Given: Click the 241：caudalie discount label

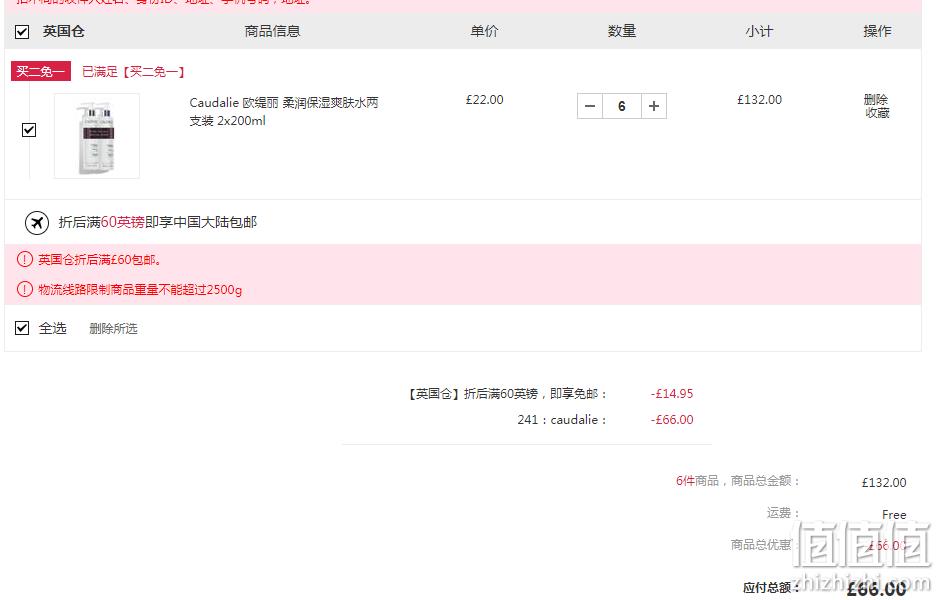Looking at the screenshot, I should (562, 420).
